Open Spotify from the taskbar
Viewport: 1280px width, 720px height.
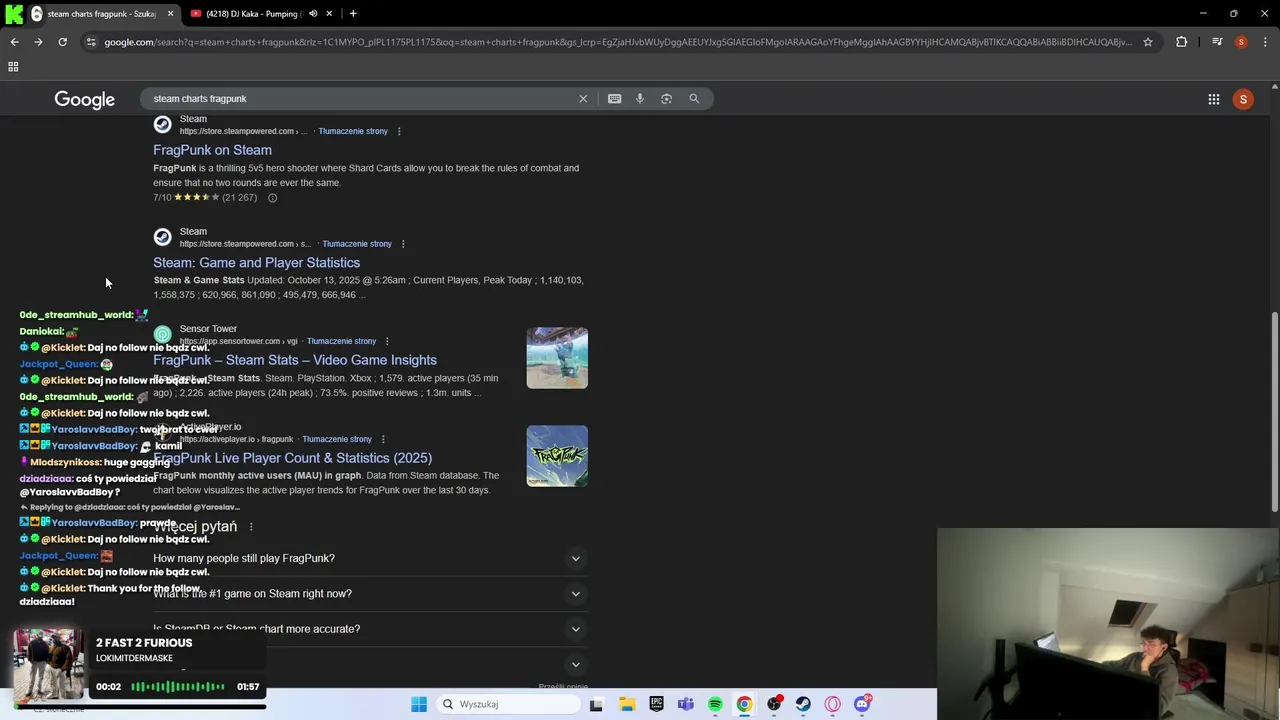click(x=715, y=704)
